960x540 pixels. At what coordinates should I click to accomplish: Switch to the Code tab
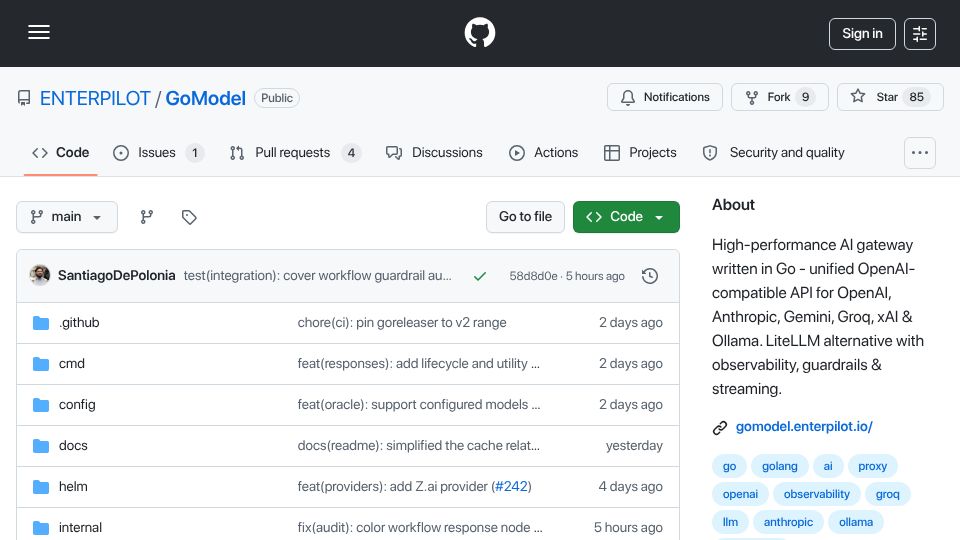pyautogui.click(x=61, y=152)
